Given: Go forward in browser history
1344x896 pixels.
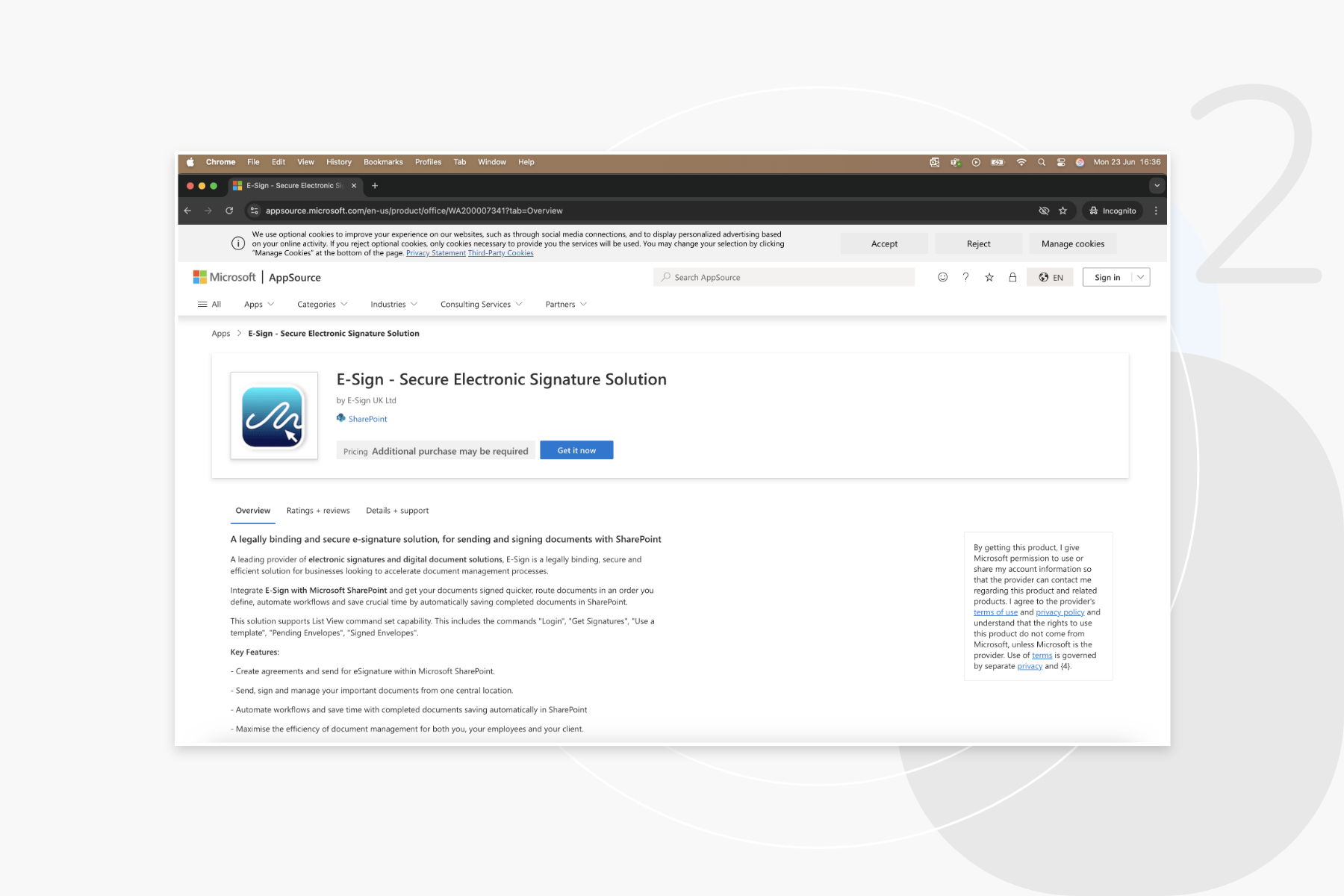Looking at the screenshot, I should click(x=208, y=211).
